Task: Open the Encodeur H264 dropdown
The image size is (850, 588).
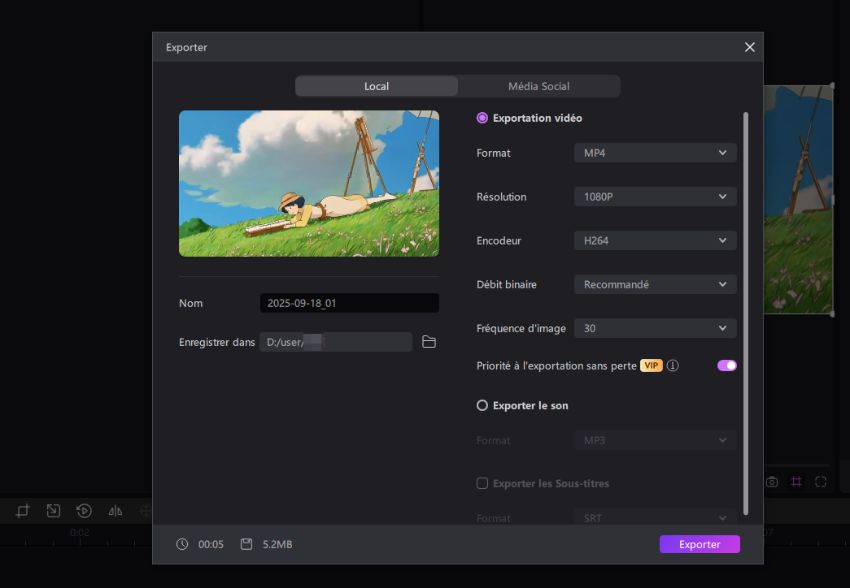Action: (655, 241)
